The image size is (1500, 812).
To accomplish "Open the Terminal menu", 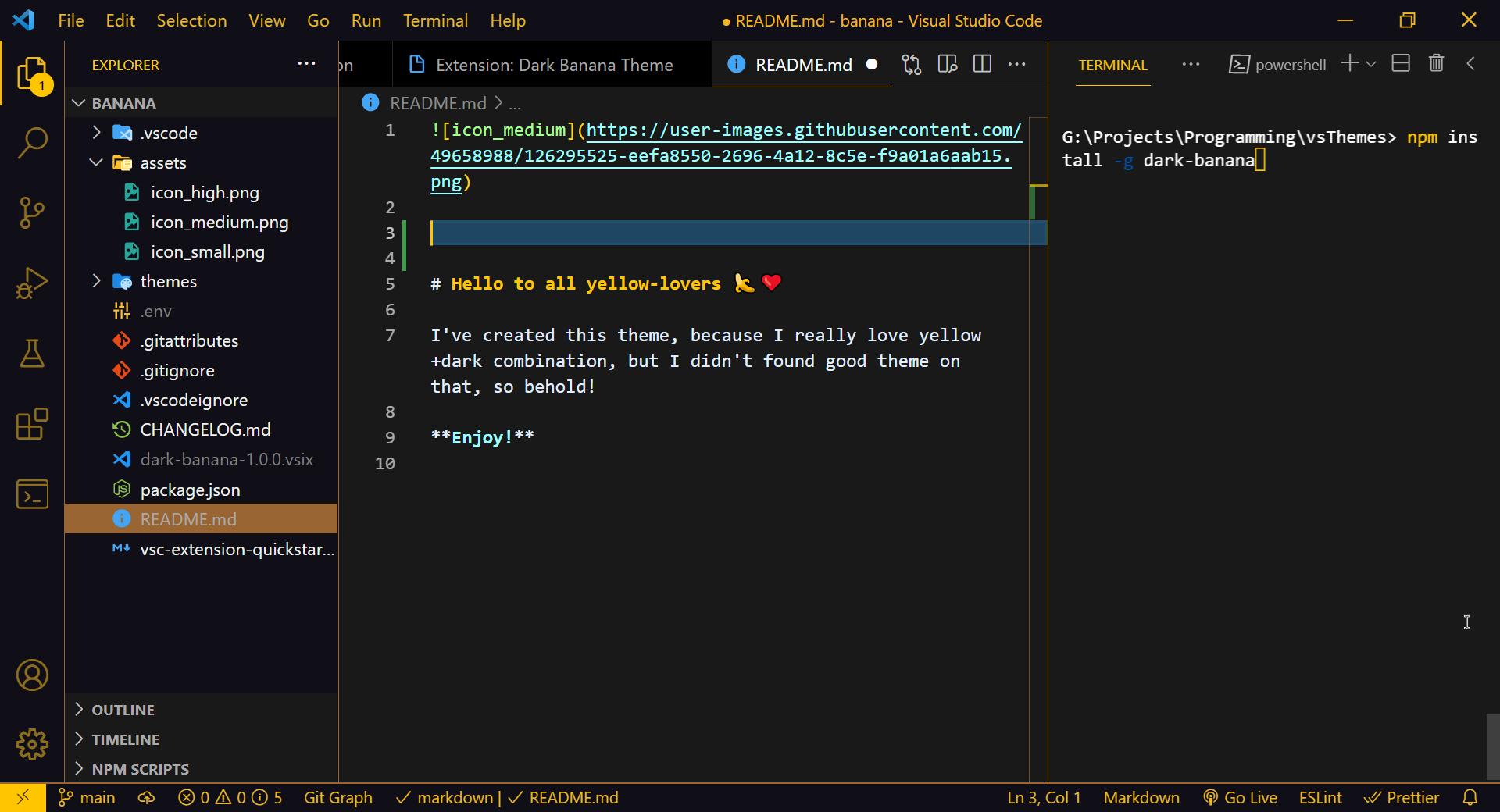I will tap(435, 20).
